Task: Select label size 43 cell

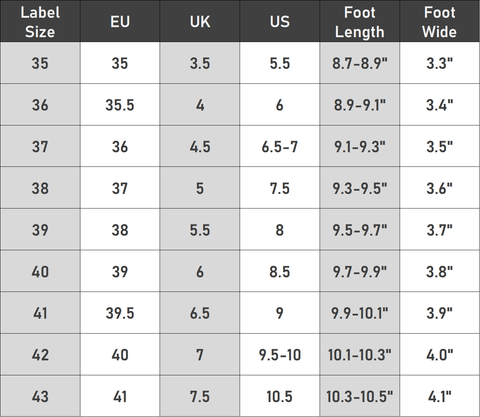Action: click(40, 396)
